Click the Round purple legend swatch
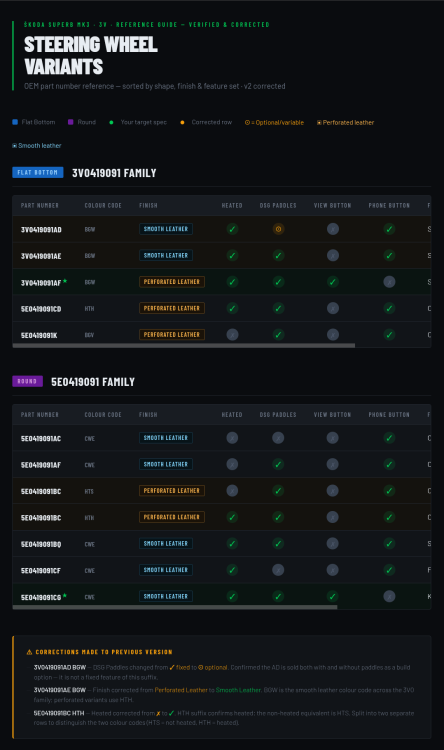Image resolution: width=444 pixels, height=750 pixels. click(71, 122)
